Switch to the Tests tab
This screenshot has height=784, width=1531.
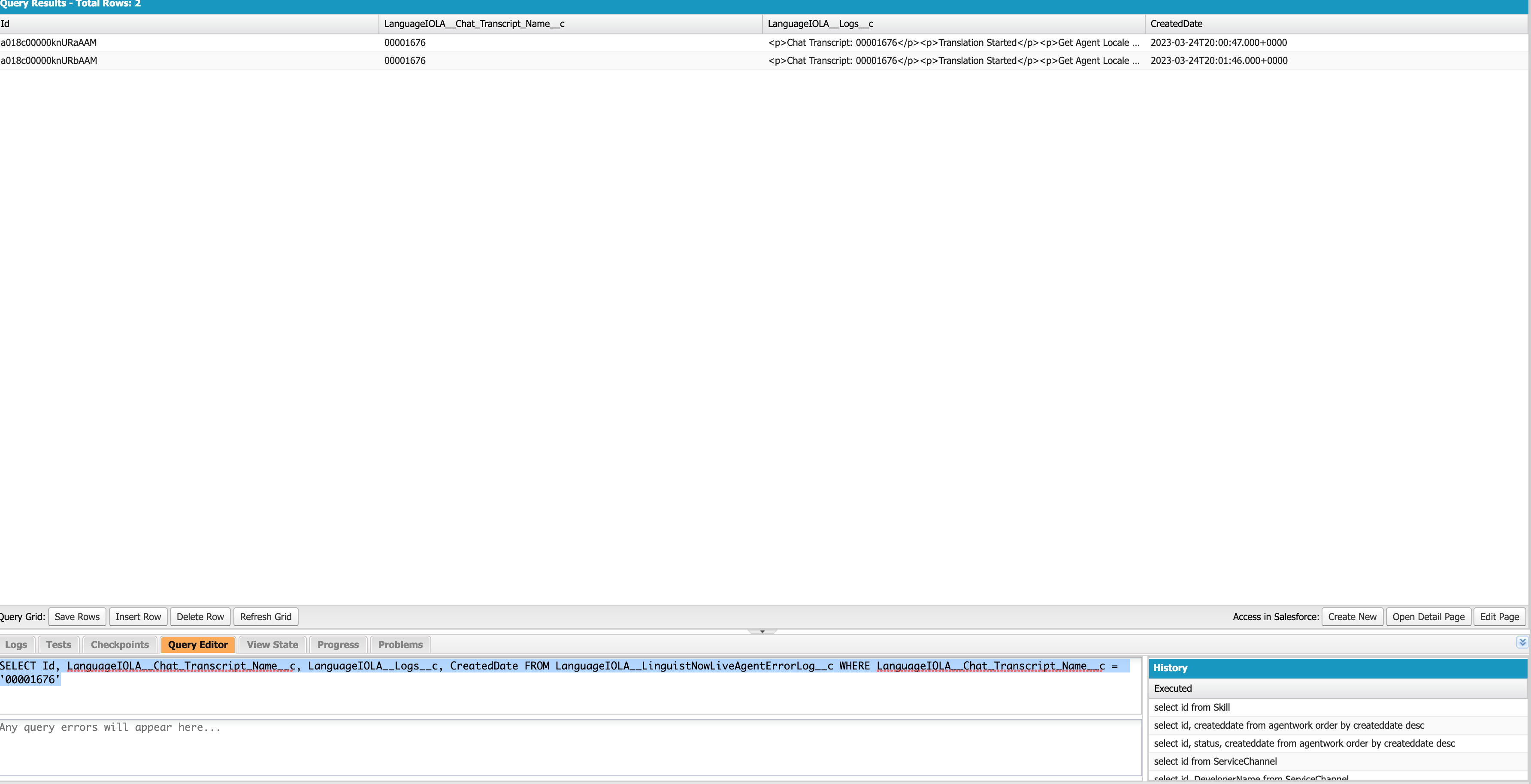[x=58, y=645]
